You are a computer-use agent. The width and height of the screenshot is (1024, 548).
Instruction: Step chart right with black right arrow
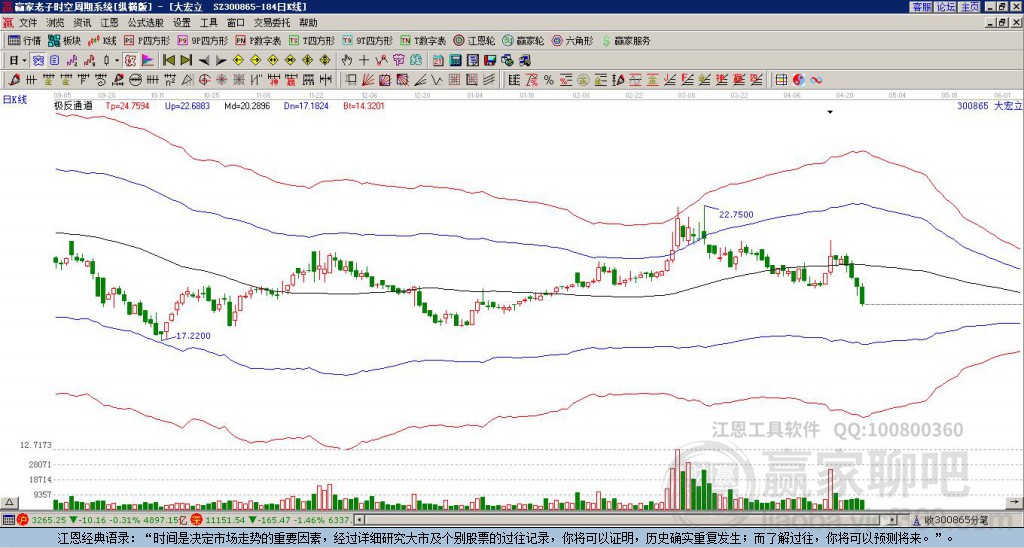[x=221, y=61]
